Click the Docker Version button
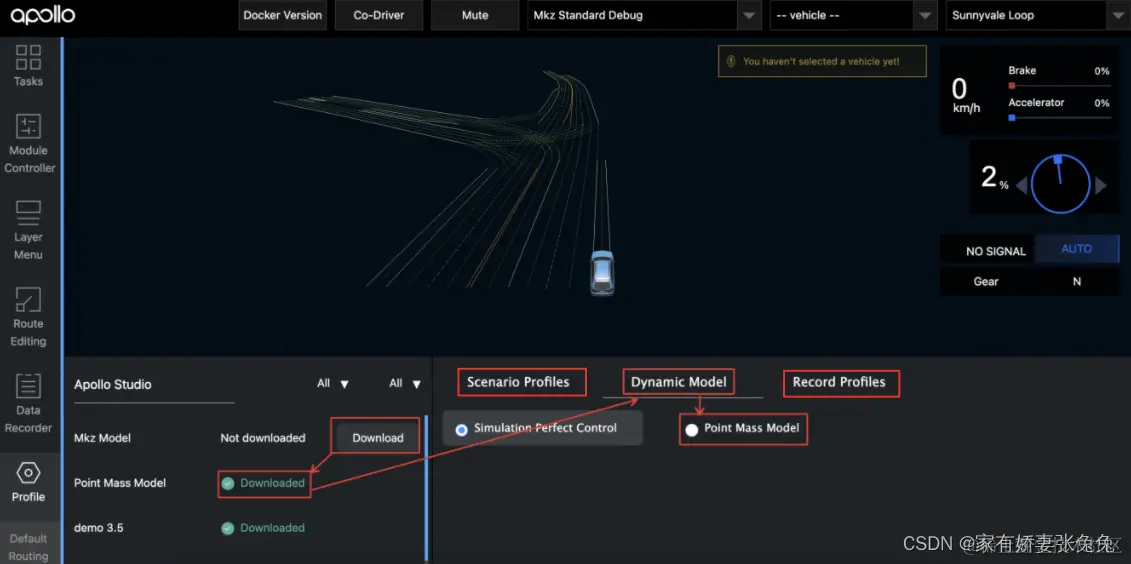Image resolution: width=1131 pixels, height=564 pixels. coord(283,15)
